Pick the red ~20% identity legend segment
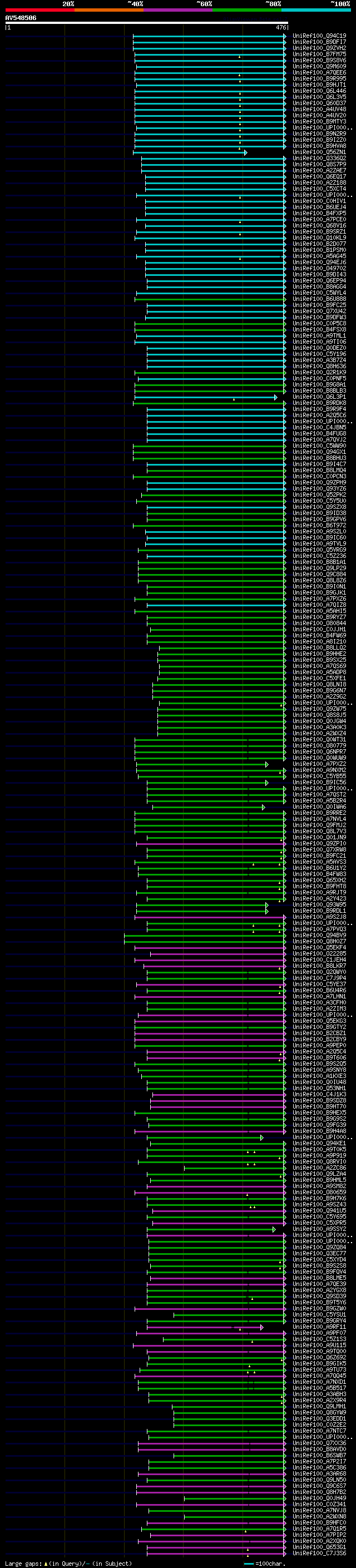 pyautogui.click(x=39, y=10)
